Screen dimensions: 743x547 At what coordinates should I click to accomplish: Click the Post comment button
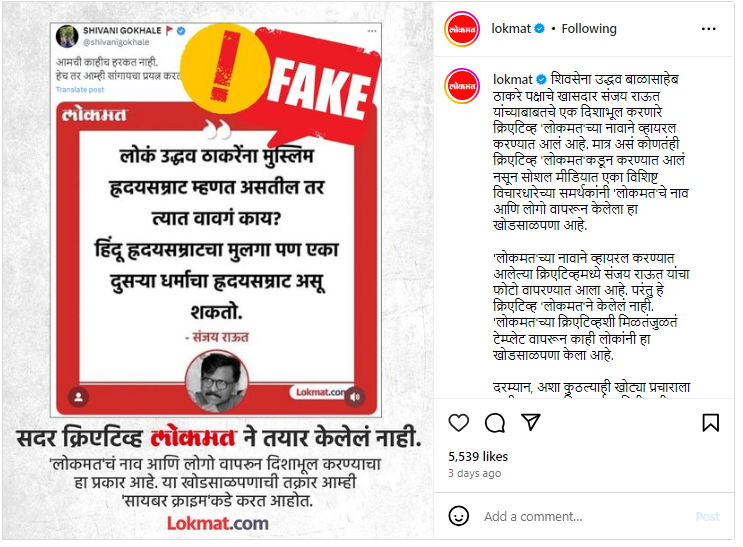pos(707,516)
